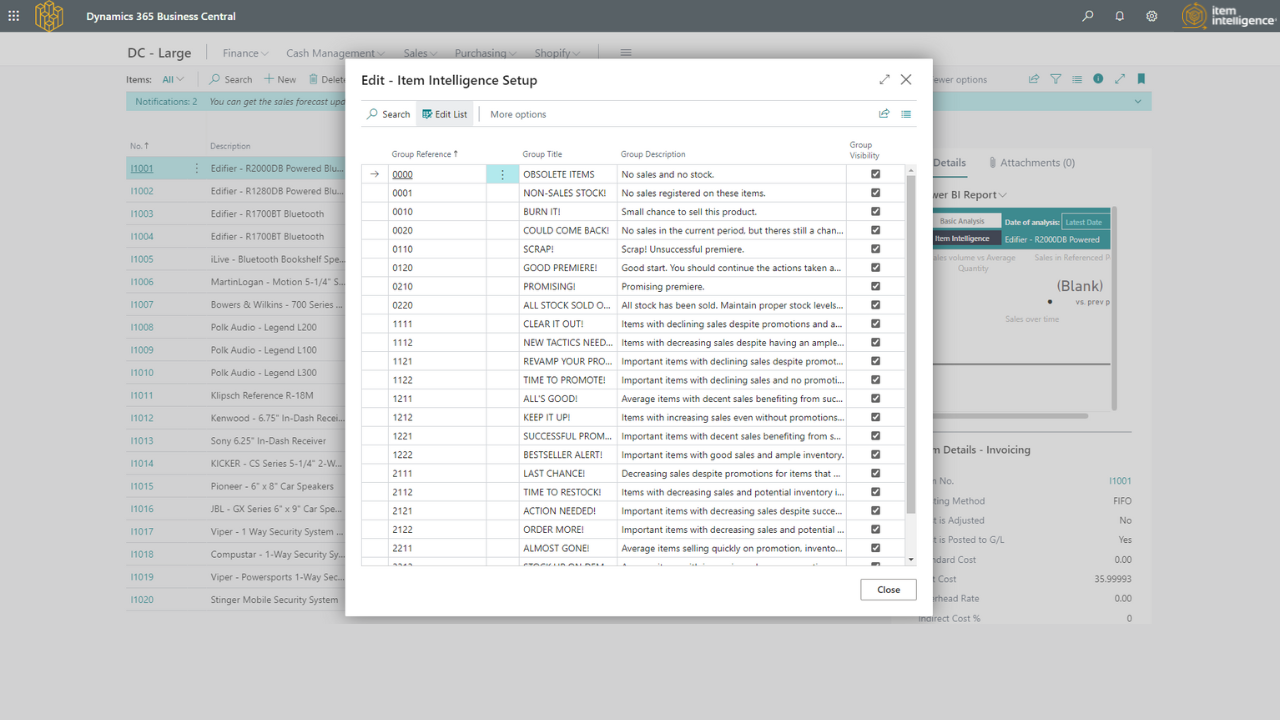Toggle visibility checkbox for BURN IT!
Screen dimensions: 1280x720
click(876, 211)
